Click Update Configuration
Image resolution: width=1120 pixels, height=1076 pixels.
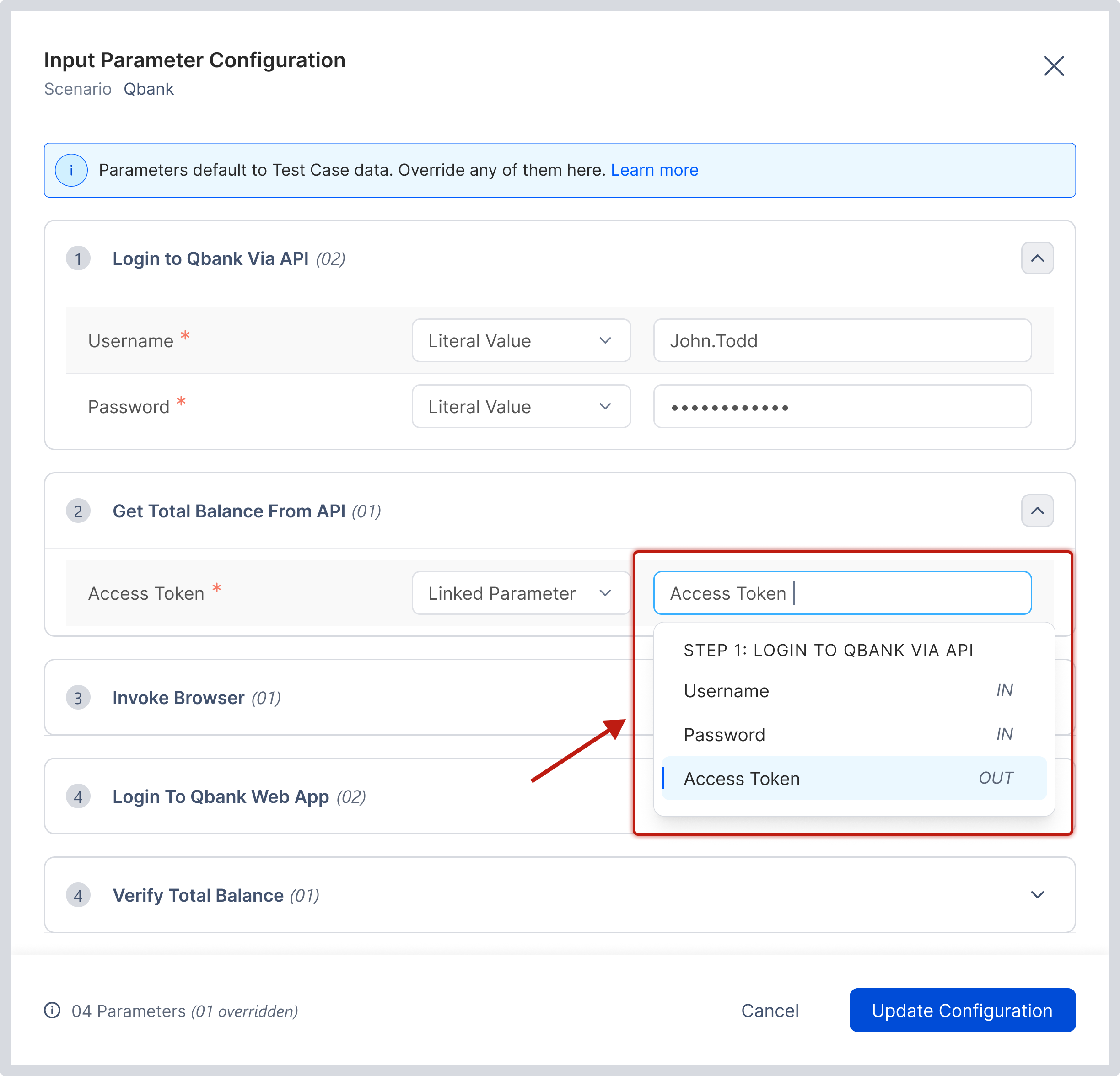962,1010
